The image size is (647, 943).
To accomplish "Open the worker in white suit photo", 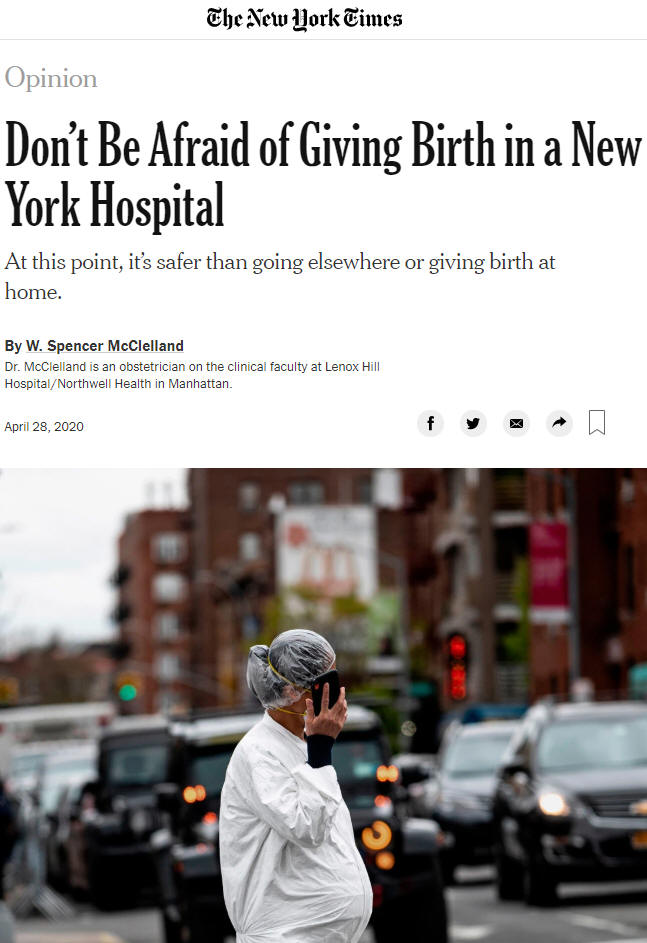I will (324, 705).
